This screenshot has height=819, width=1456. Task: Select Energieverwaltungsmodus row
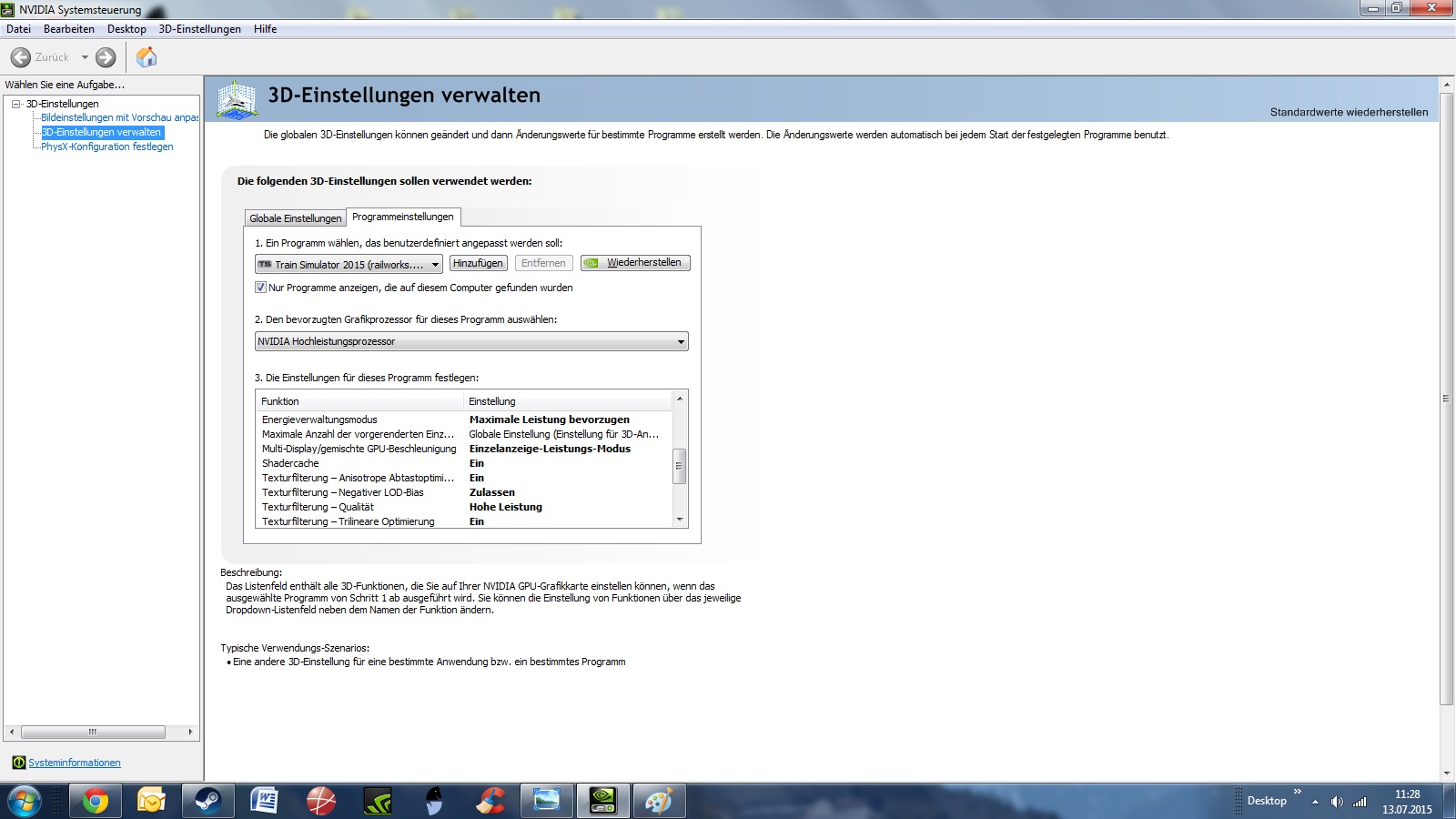[x=464, y=420]
